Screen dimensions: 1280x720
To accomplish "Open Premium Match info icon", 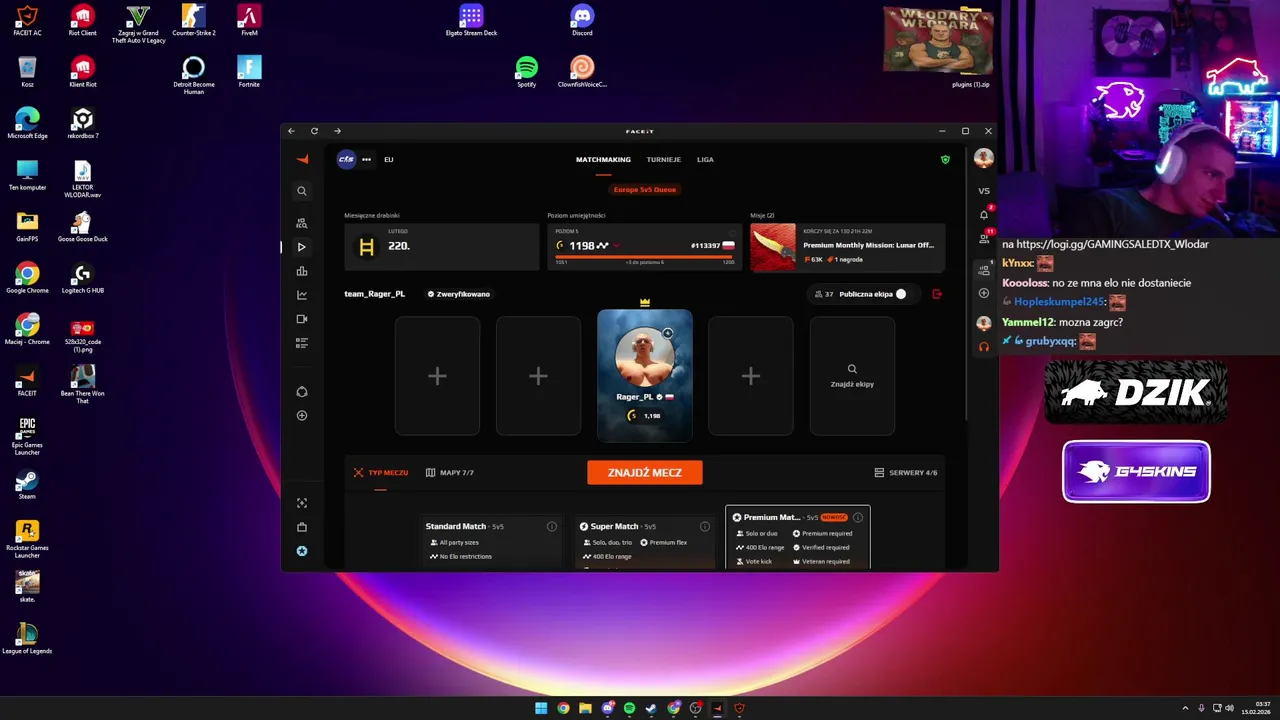I will 858,517.
